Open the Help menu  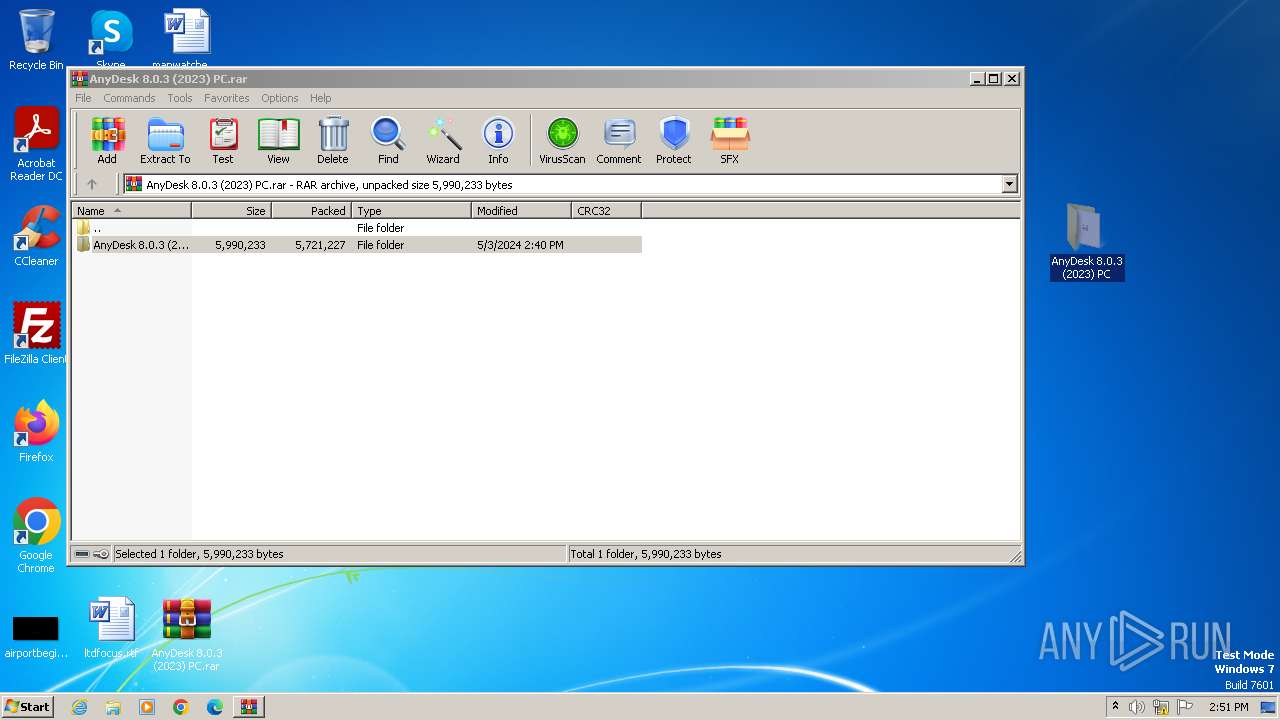[x=320, y=98]
